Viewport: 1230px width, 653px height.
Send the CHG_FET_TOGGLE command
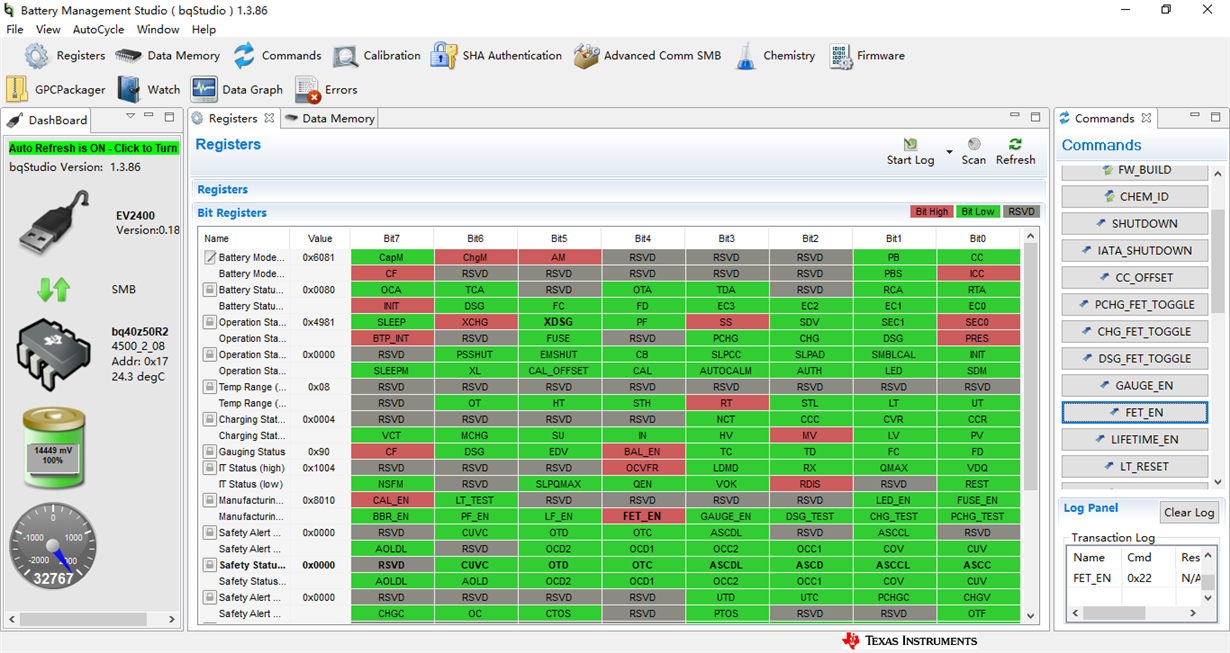click(x=1136, y=331)
